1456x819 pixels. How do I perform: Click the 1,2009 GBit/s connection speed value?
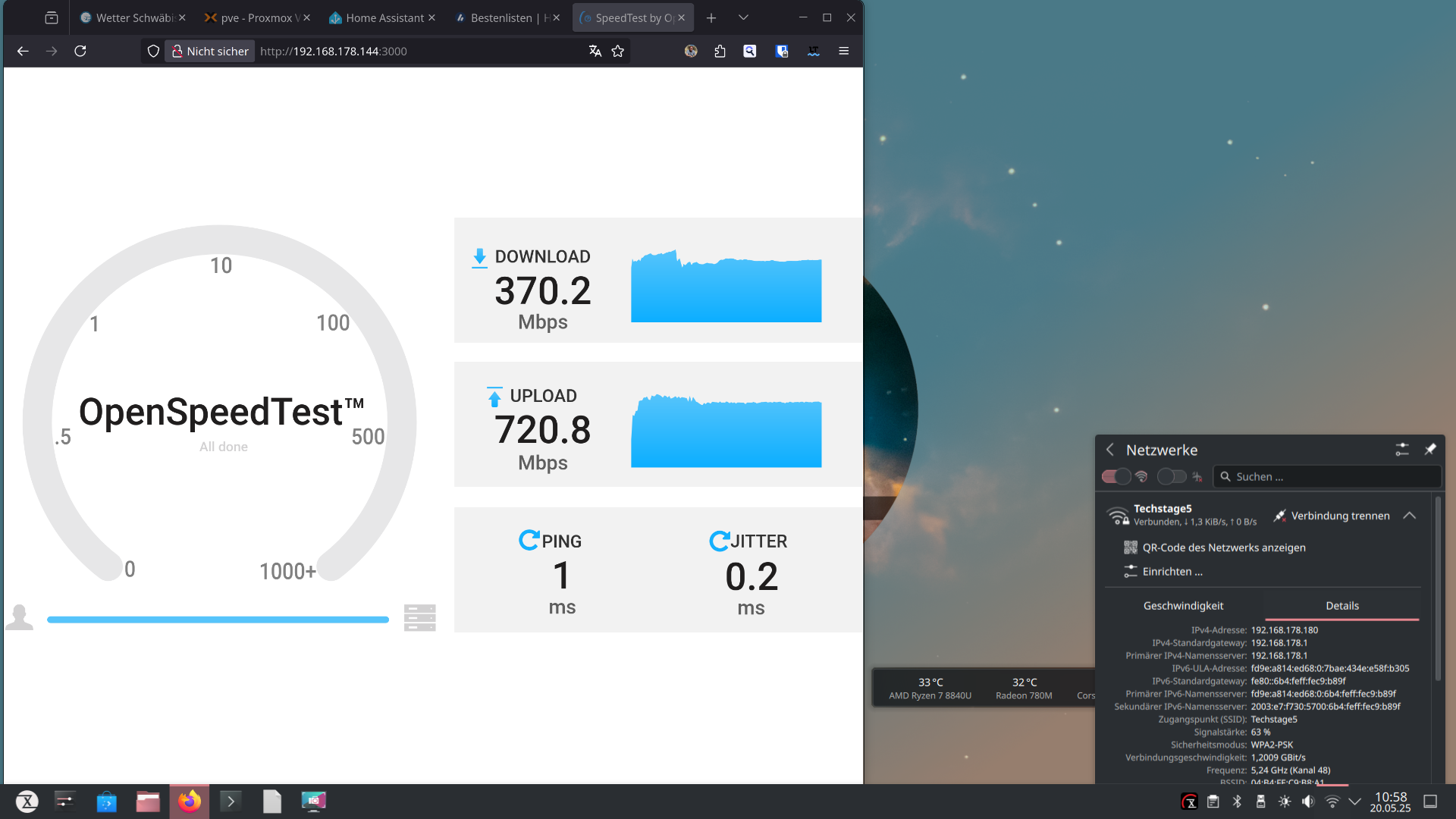[1278, 758]
